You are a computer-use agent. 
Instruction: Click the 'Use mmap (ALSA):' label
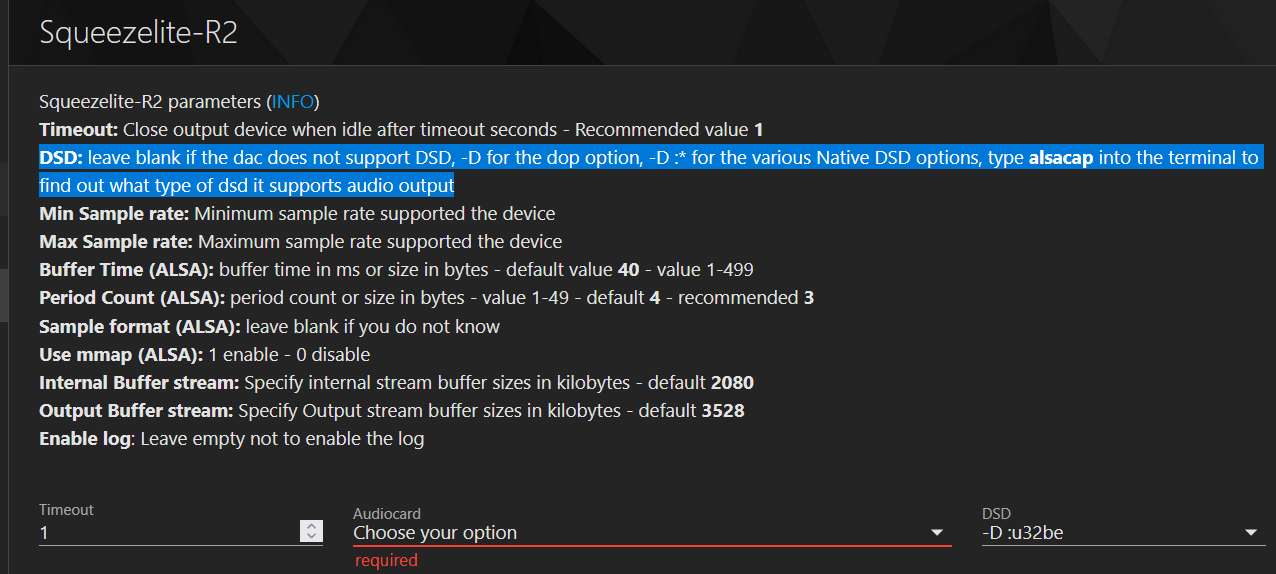(x=120, y=354)
